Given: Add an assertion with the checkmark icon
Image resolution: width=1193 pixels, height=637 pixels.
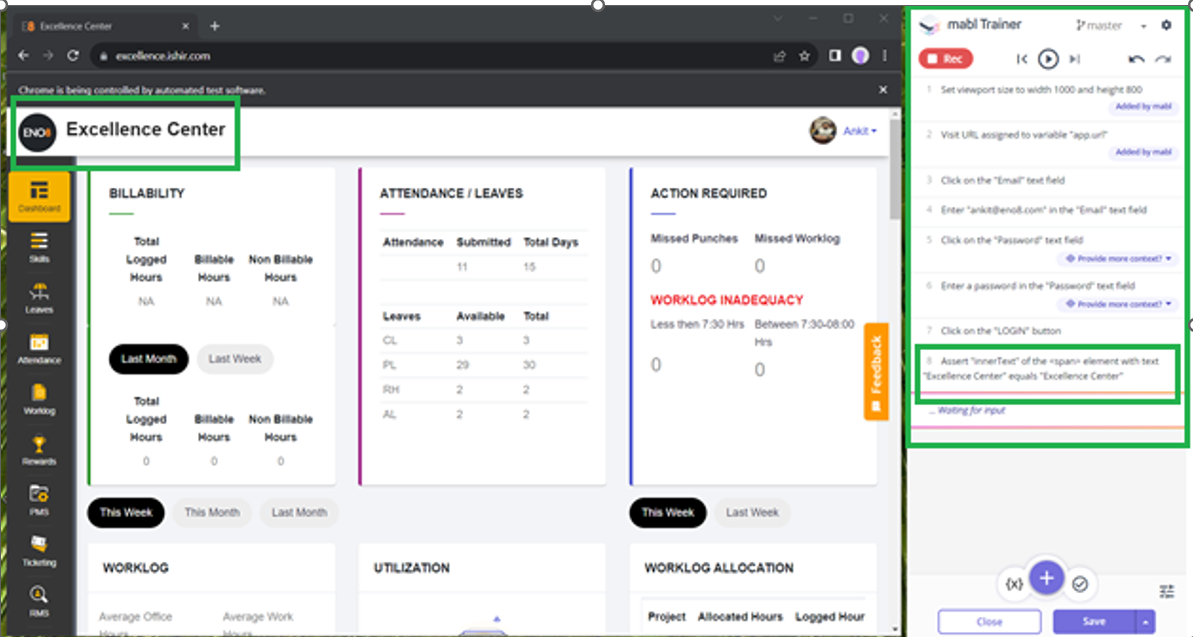Looking at the screenshot, I should [1080, 584].
